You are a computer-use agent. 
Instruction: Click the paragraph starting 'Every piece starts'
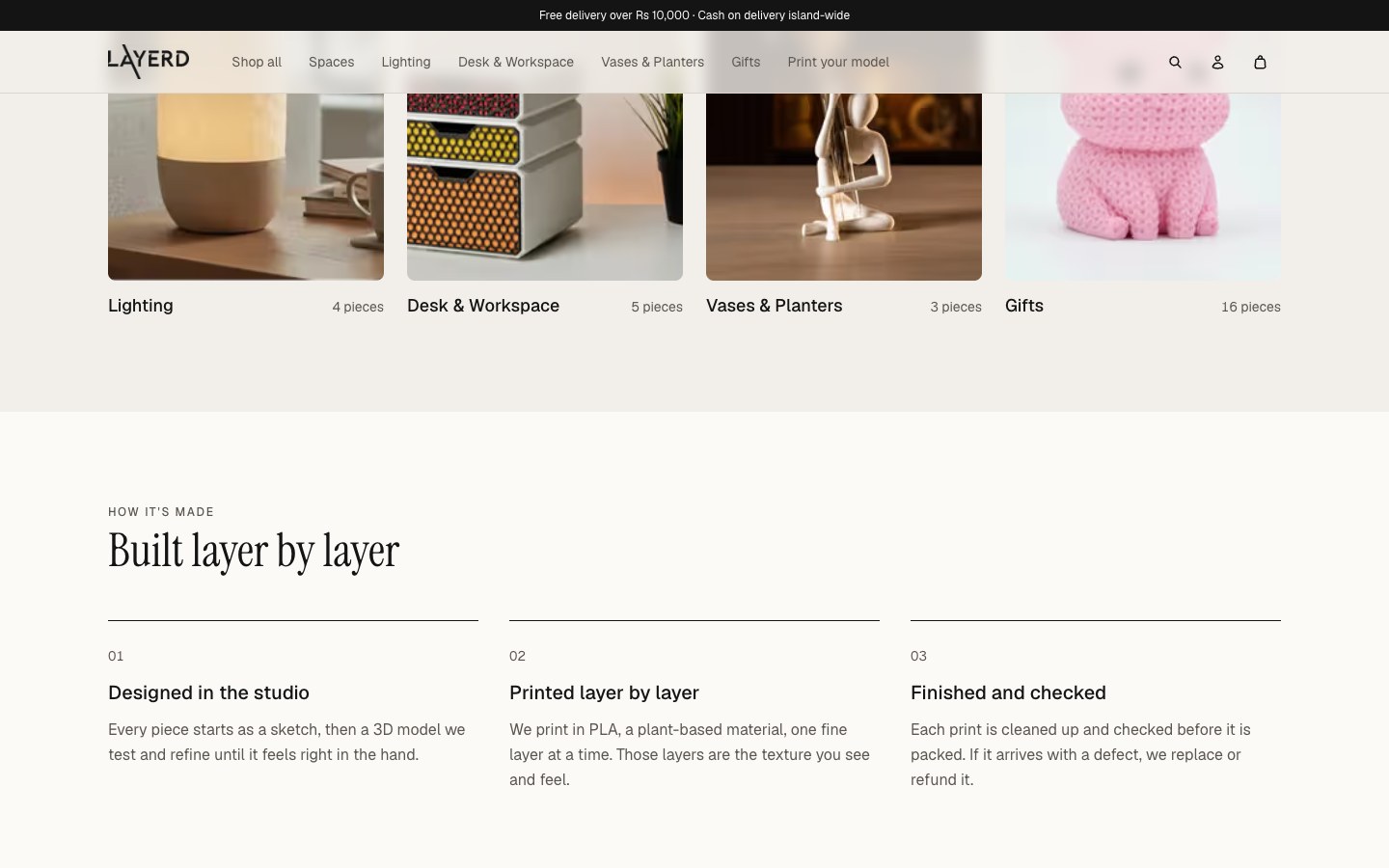click(x=286, y=742)
